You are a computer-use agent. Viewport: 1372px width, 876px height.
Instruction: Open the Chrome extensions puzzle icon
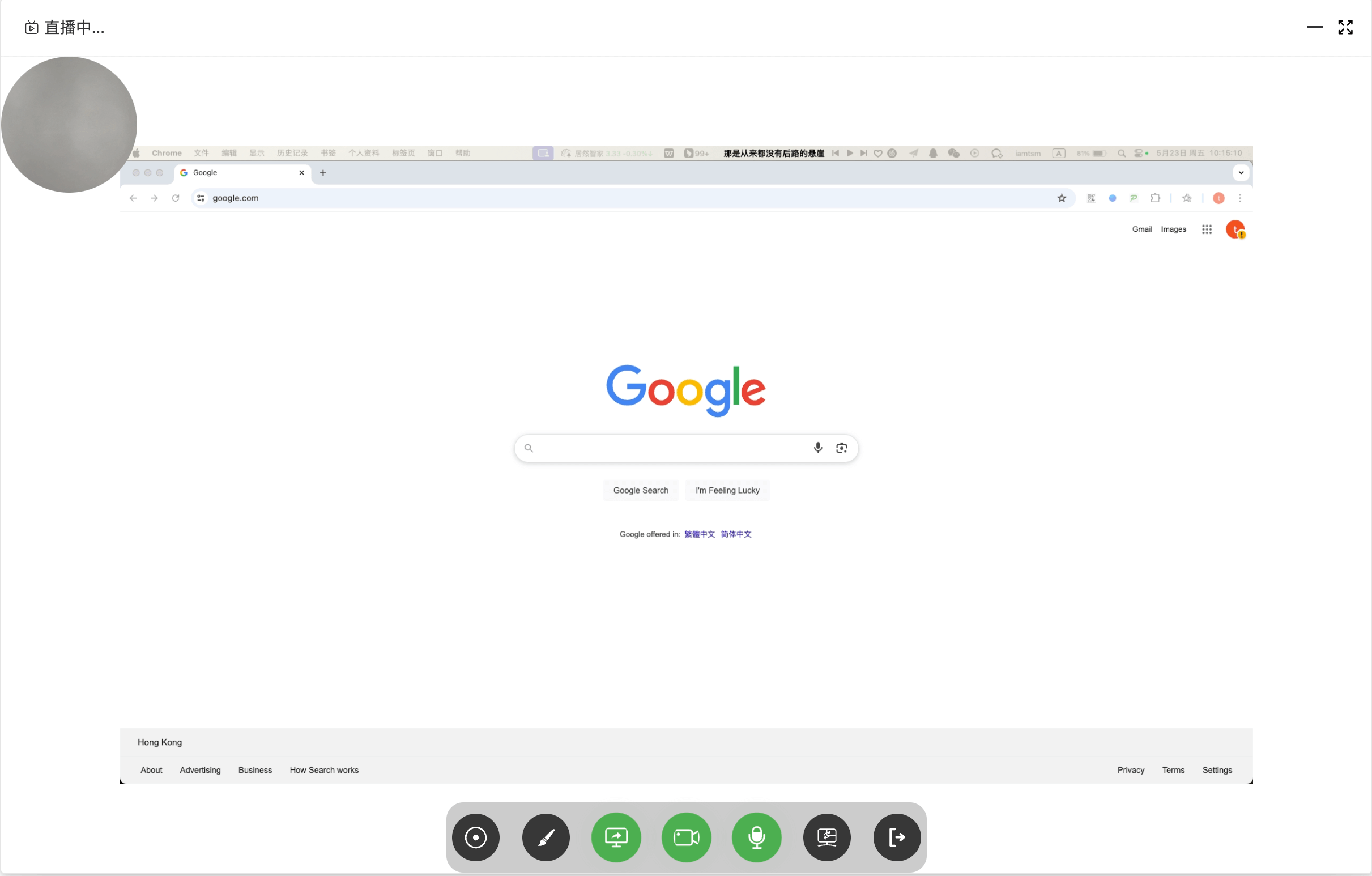[x=1155, y=198]
